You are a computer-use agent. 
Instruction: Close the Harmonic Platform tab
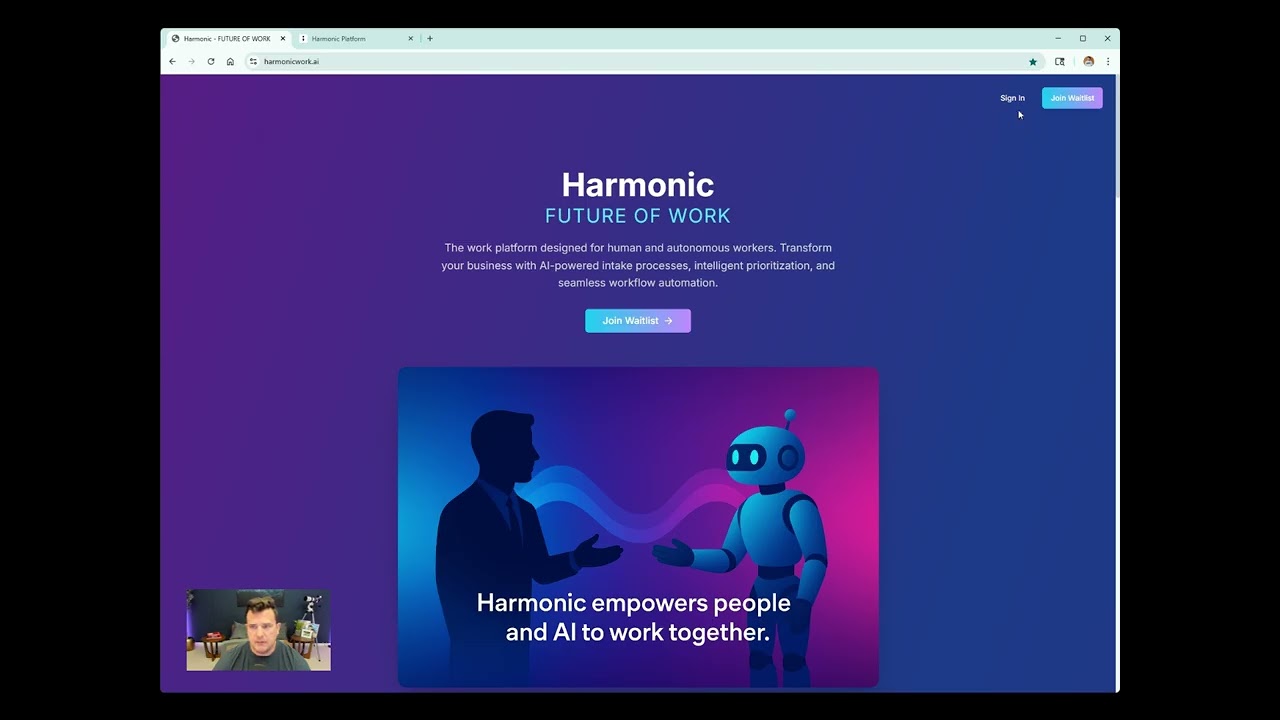[x=410, y=38]
